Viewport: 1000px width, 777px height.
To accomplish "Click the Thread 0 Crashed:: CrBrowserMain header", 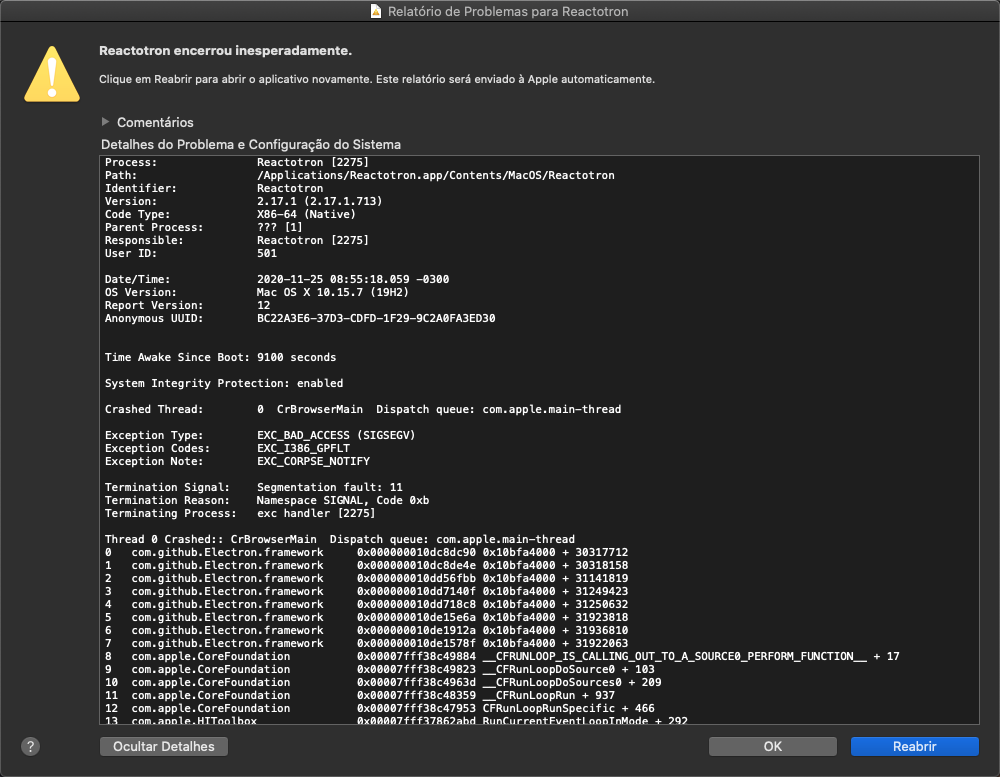I will coord(340,539).
